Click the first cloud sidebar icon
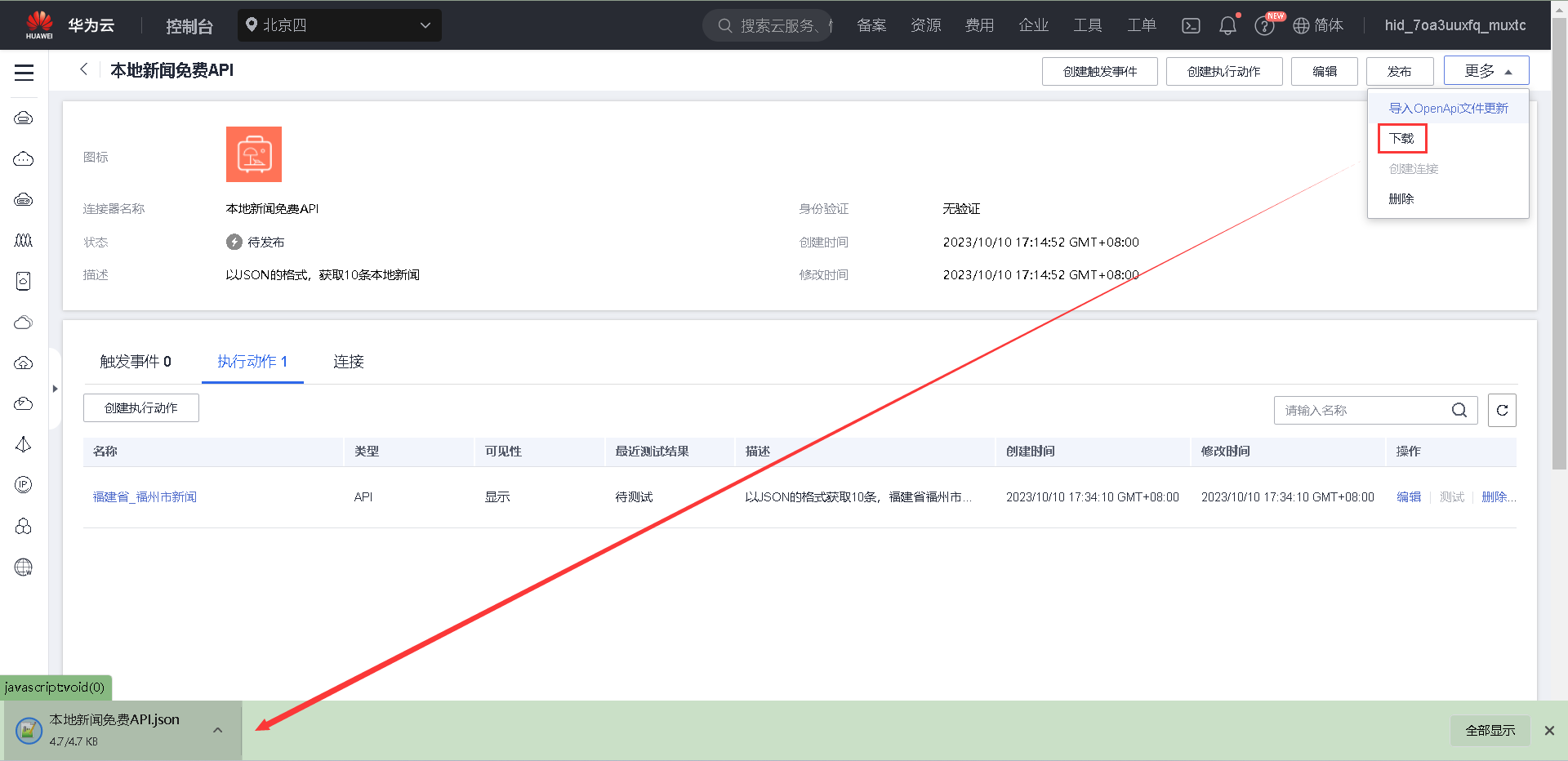 [x=24, y=118]
